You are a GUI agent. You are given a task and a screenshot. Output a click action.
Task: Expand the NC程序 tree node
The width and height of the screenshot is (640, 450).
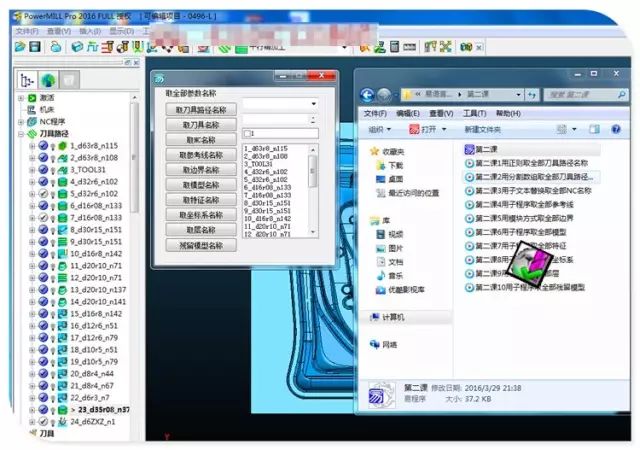click(21, 122)
